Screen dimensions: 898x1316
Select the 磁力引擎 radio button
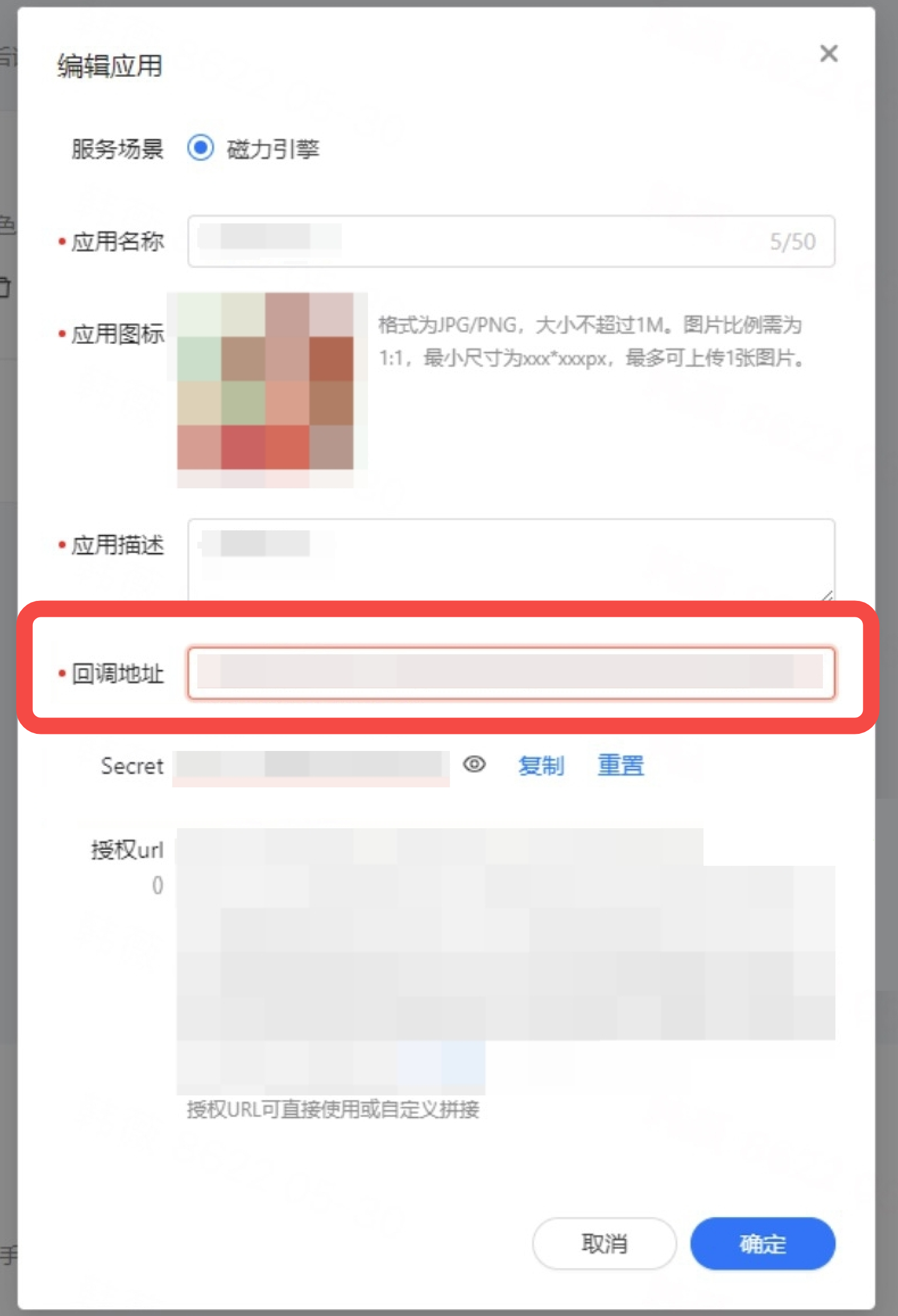coord(201,148)
